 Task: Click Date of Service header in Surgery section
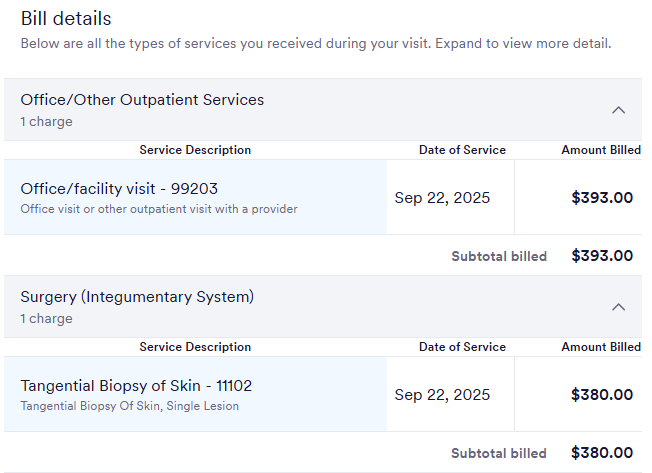point(462,347)
